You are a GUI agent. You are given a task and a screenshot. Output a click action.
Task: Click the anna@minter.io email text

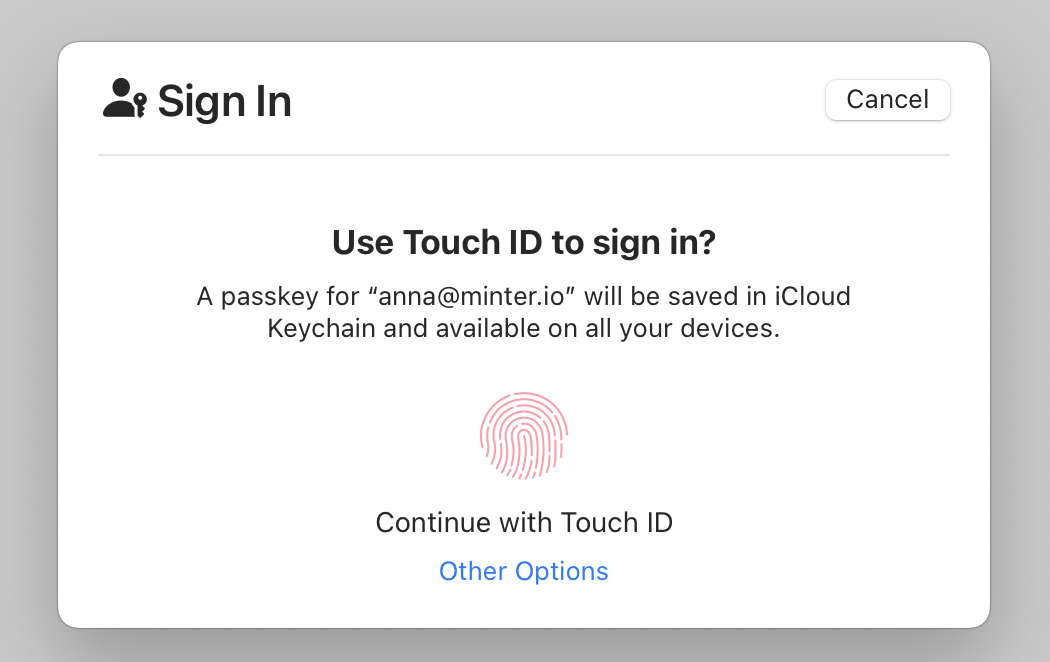point(480,297)
